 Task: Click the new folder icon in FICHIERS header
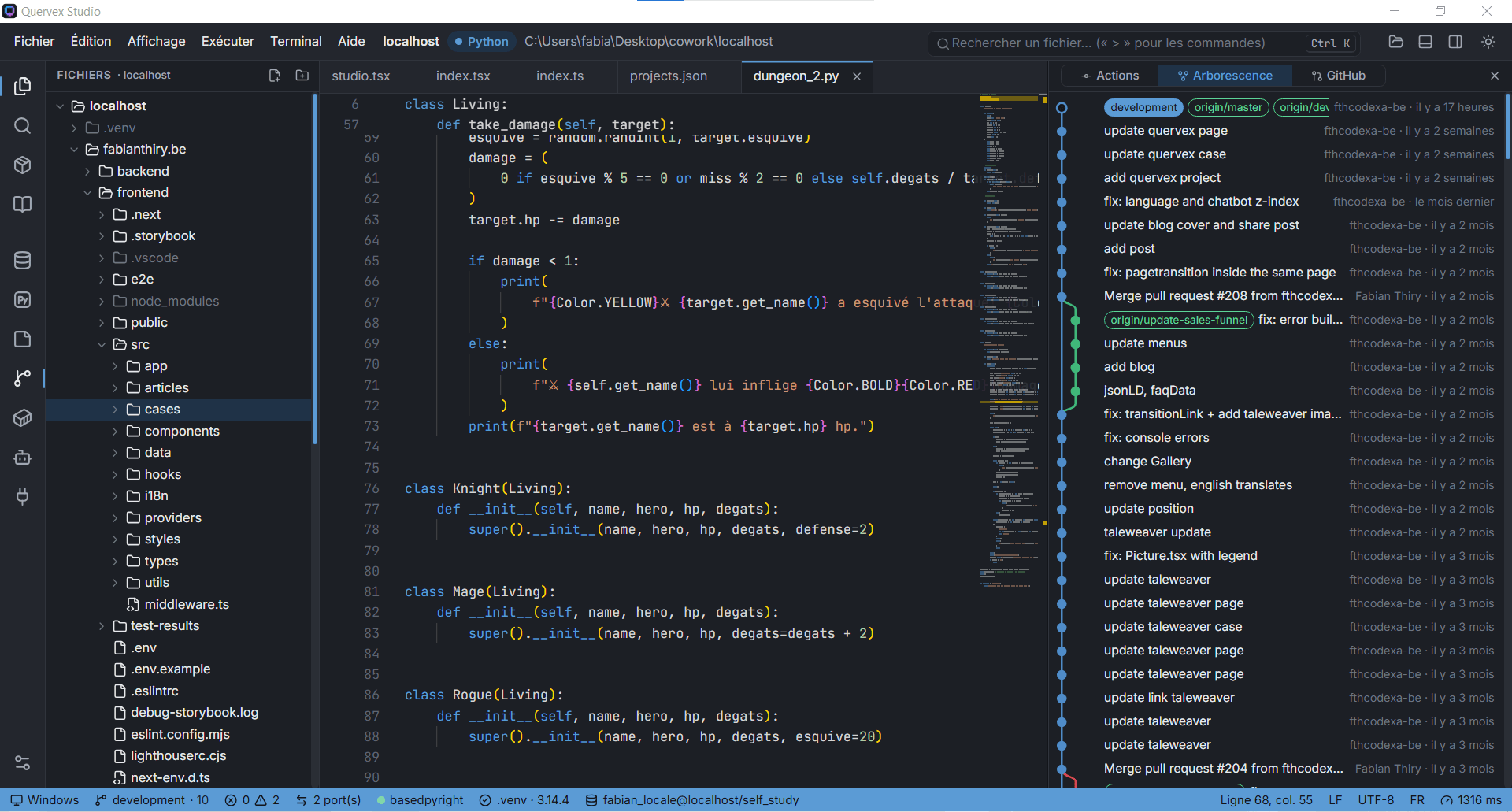pos(302,76)
